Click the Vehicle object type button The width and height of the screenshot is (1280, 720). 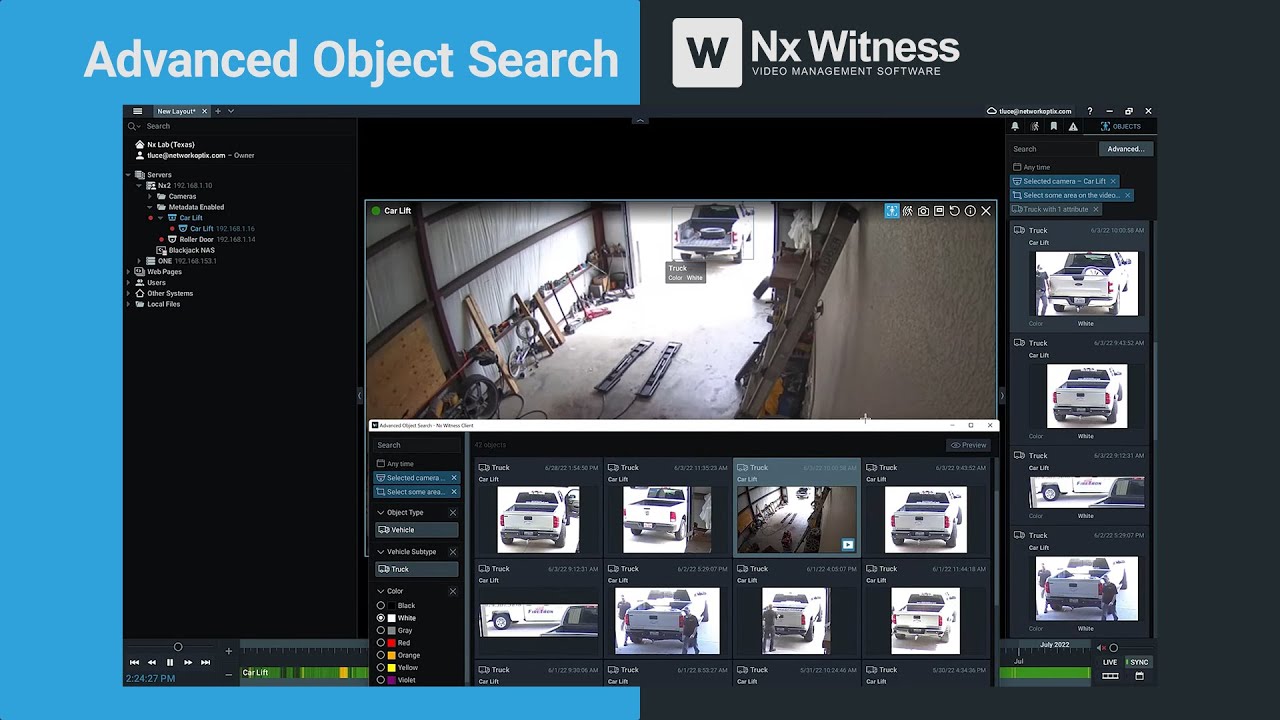click(x=417, y=530)
